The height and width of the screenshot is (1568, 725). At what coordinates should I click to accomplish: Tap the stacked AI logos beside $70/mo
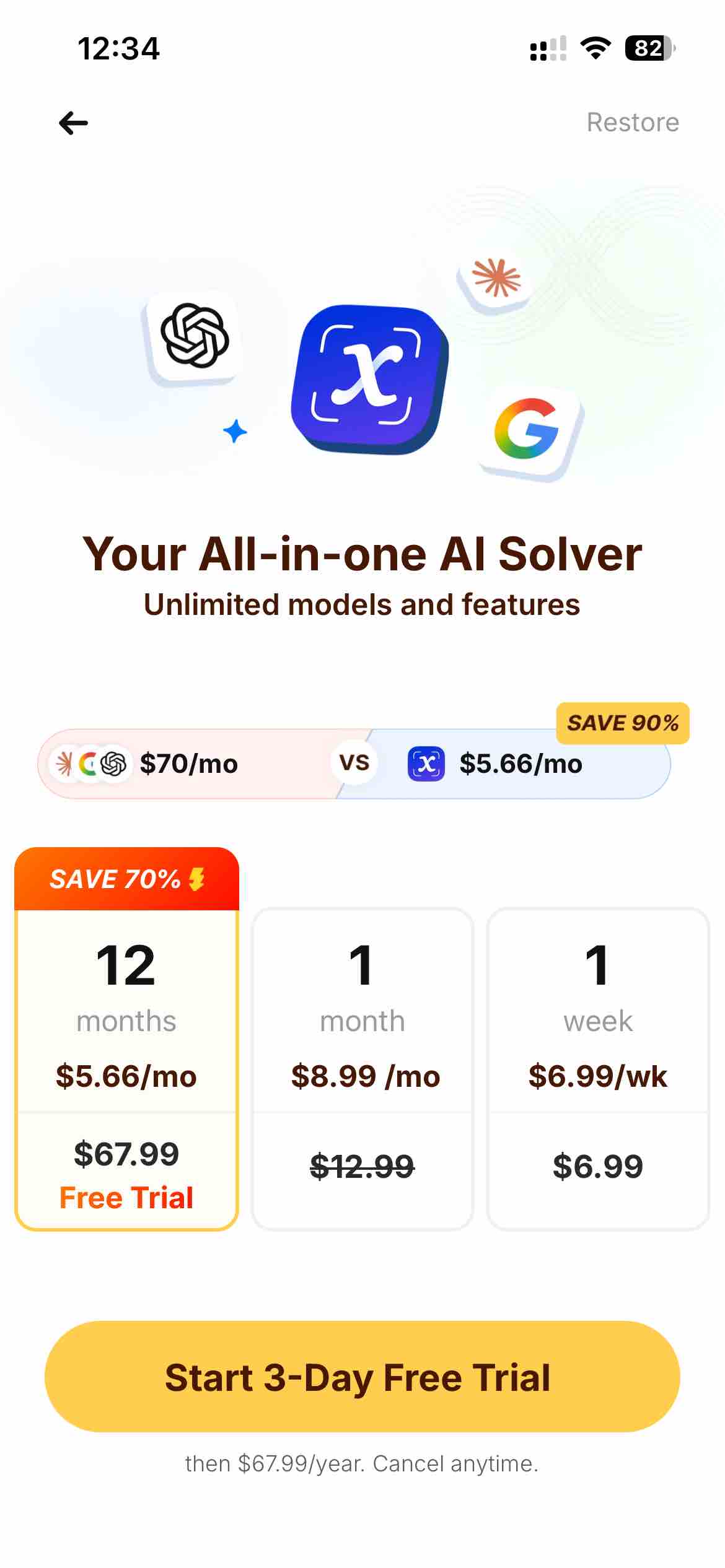tap(91, 764)
